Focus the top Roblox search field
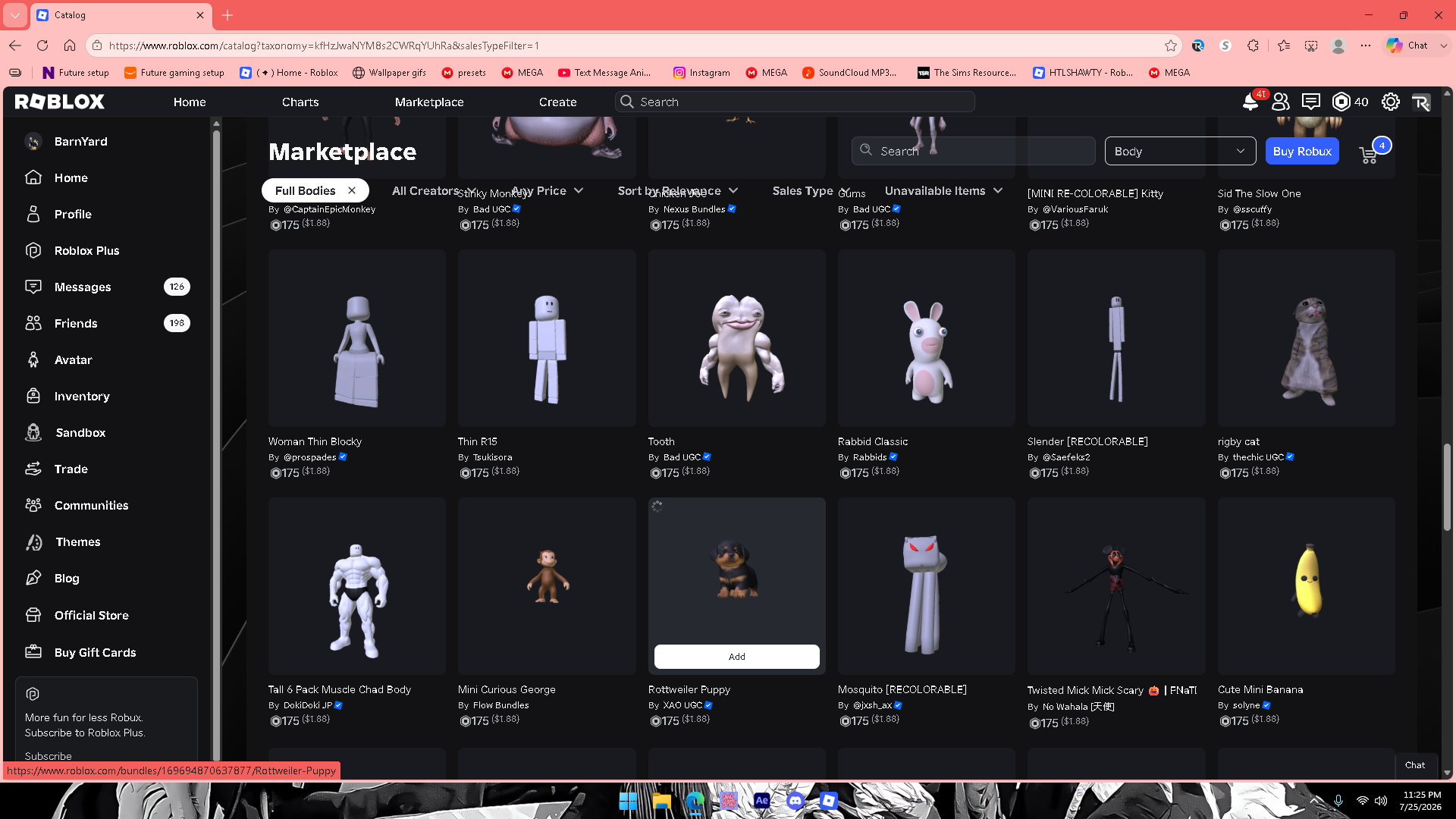The height and width of the screenshot is (819, 1456). 795,102
